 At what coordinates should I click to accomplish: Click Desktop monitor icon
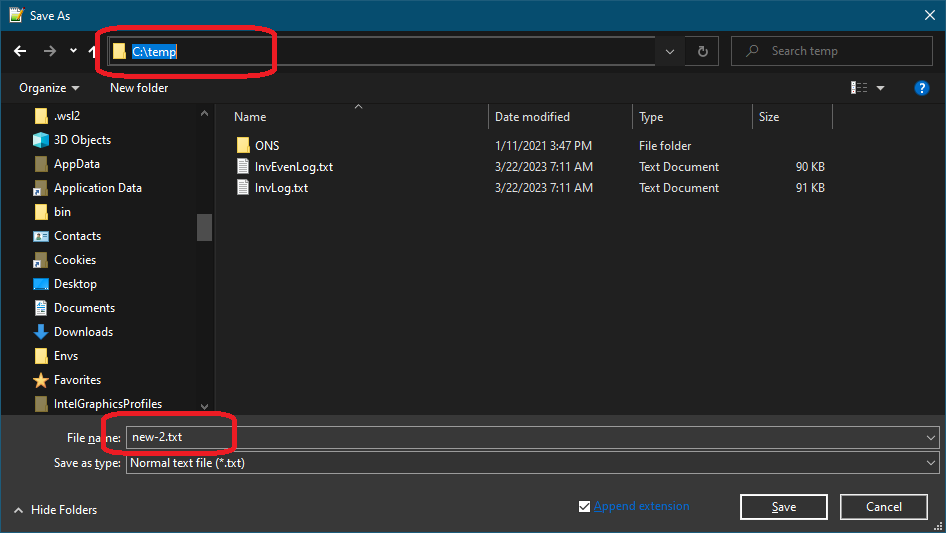point(41,284)
